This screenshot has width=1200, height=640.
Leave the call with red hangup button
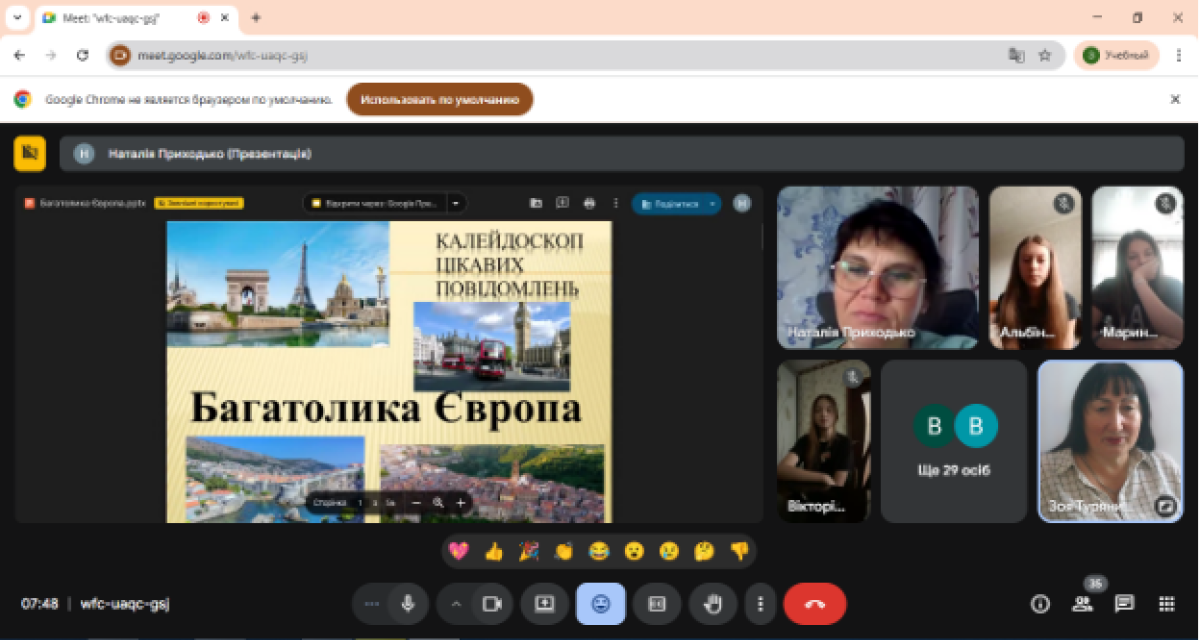(814, 604)
